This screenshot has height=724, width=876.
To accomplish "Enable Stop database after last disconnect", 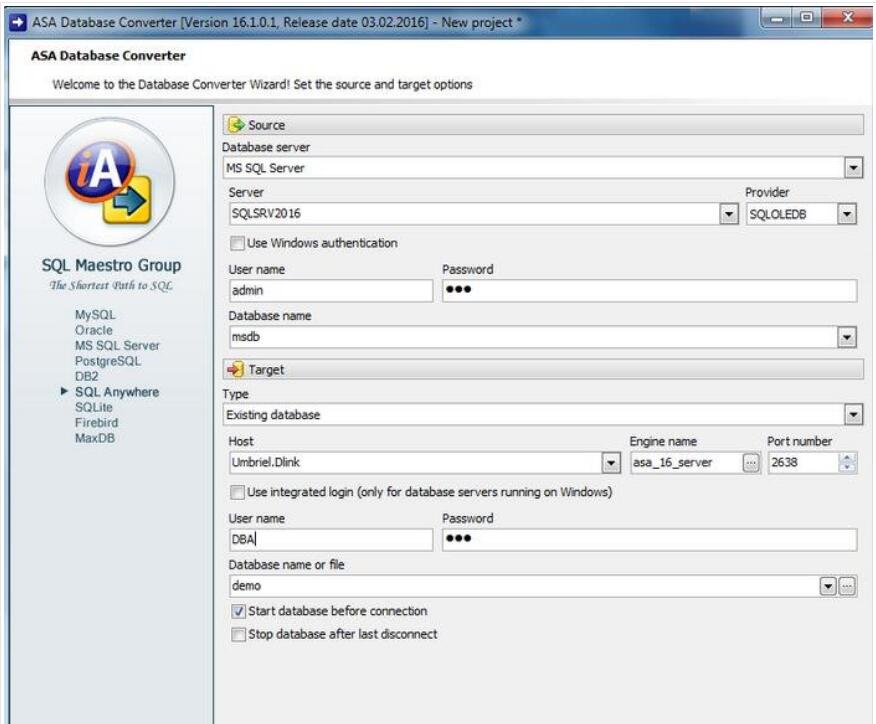I will click(x=238, y=634).
